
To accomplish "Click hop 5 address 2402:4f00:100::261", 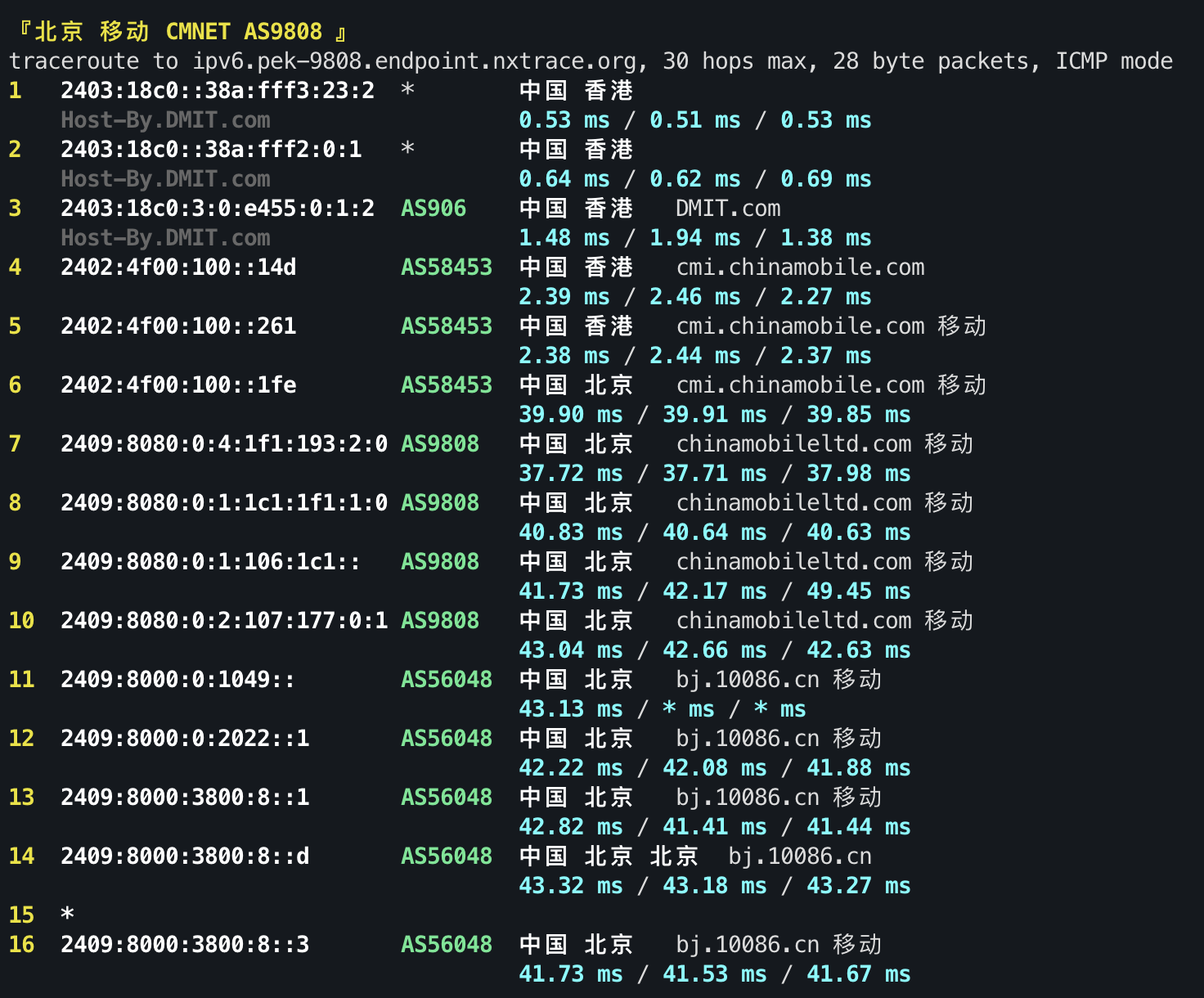I will (178, 326).
